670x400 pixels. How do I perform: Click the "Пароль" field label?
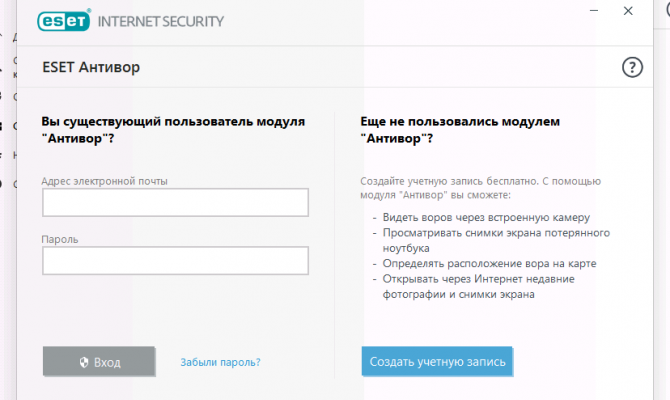(60, 240)
